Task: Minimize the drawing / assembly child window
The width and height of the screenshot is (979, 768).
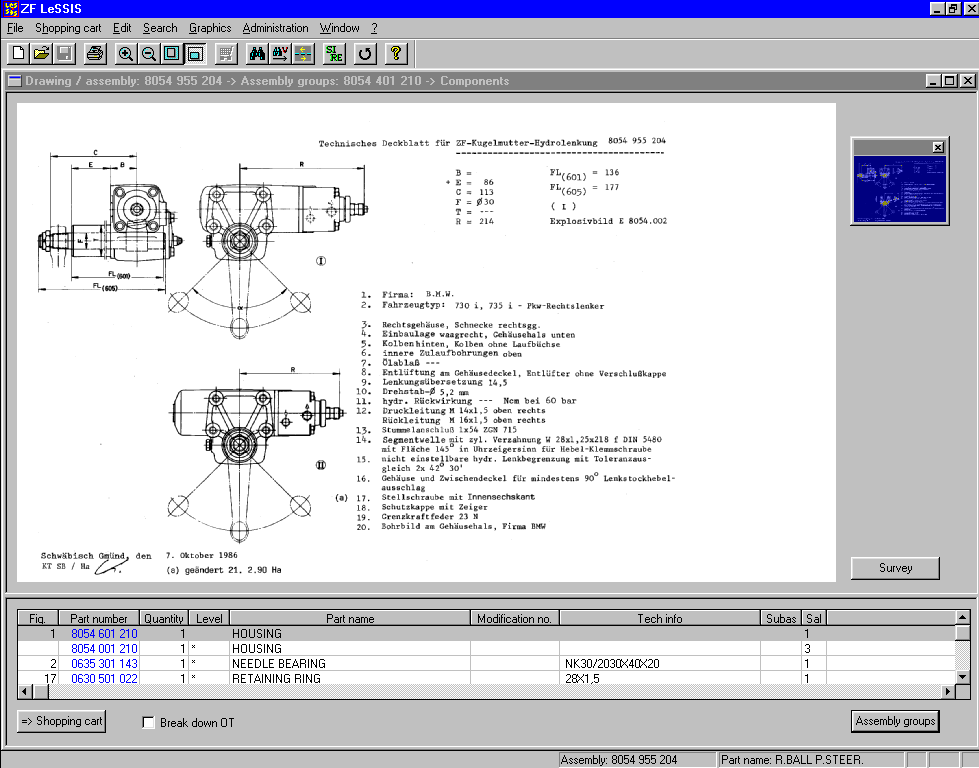Action: pos(933,81)
